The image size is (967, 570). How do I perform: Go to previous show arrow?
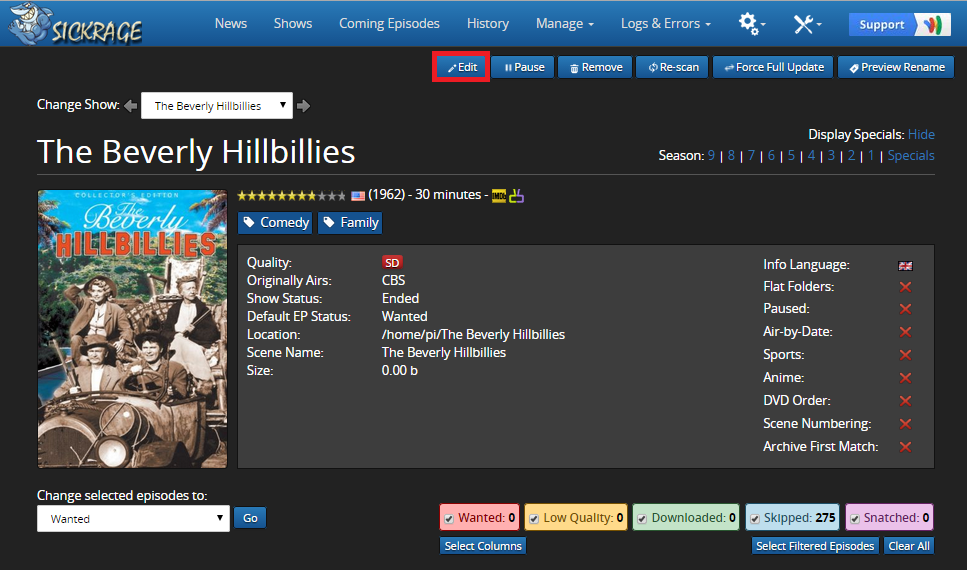click(x=131, y=105)
